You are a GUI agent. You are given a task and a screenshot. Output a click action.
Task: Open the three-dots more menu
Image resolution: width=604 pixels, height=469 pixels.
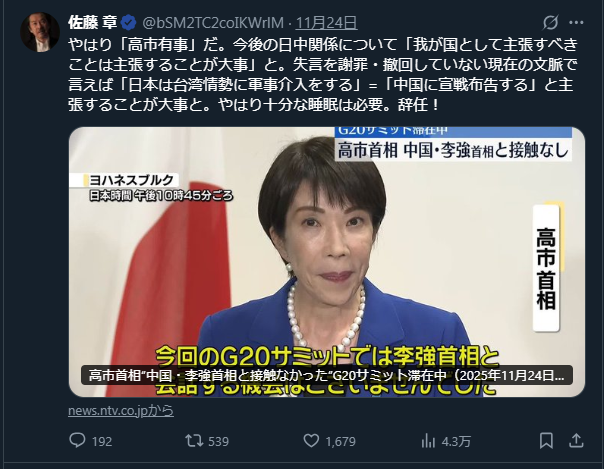coord(576,23)
